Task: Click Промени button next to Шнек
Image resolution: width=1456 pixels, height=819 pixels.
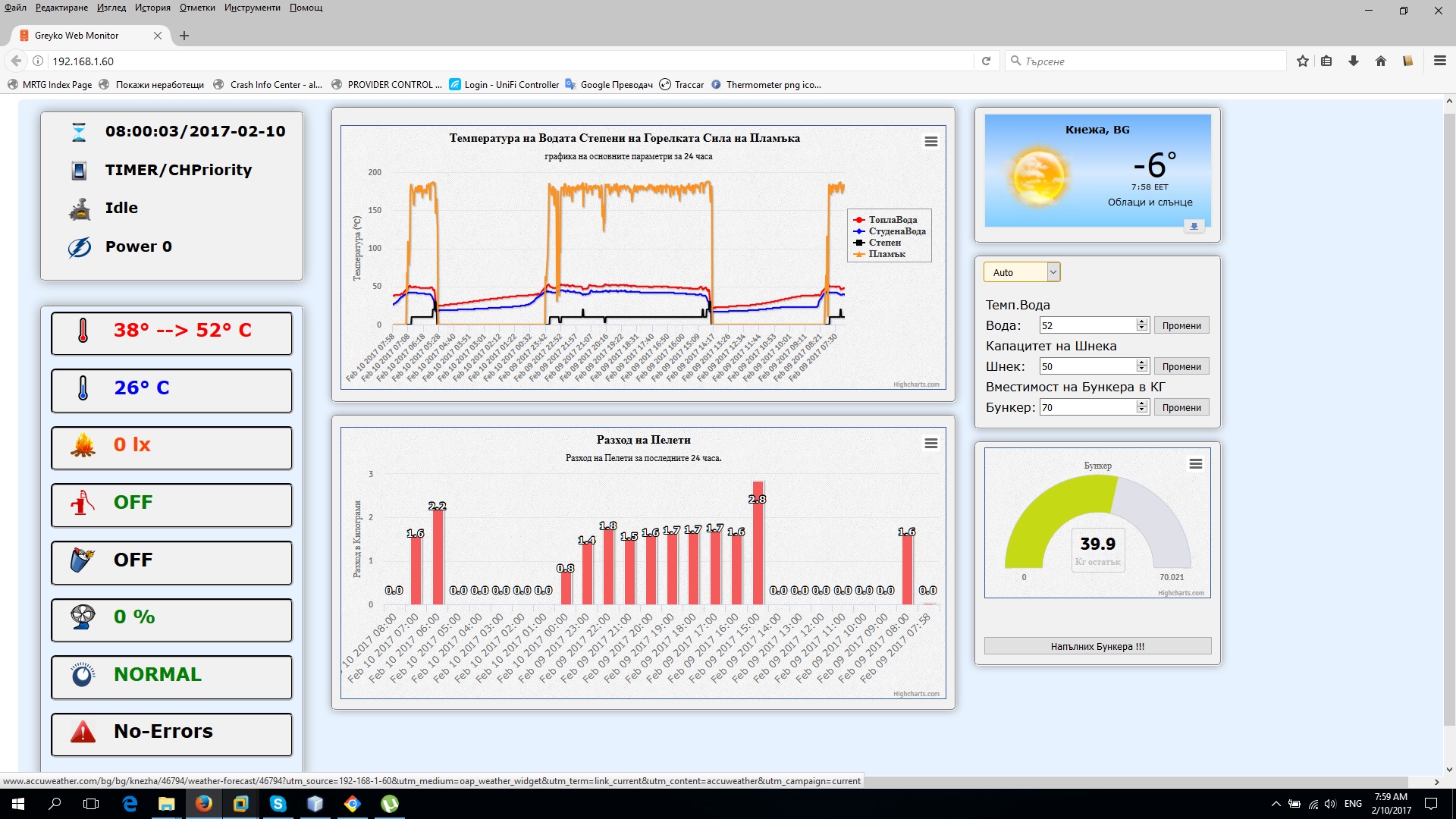Action: [x=1181, y=366]
